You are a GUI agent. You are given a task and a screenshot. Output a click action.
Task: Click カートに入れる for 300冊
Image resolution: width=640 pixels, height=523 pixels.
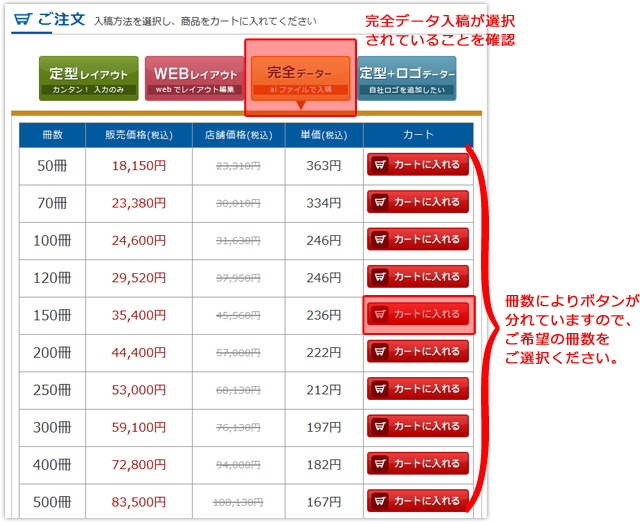pos(418,426)
